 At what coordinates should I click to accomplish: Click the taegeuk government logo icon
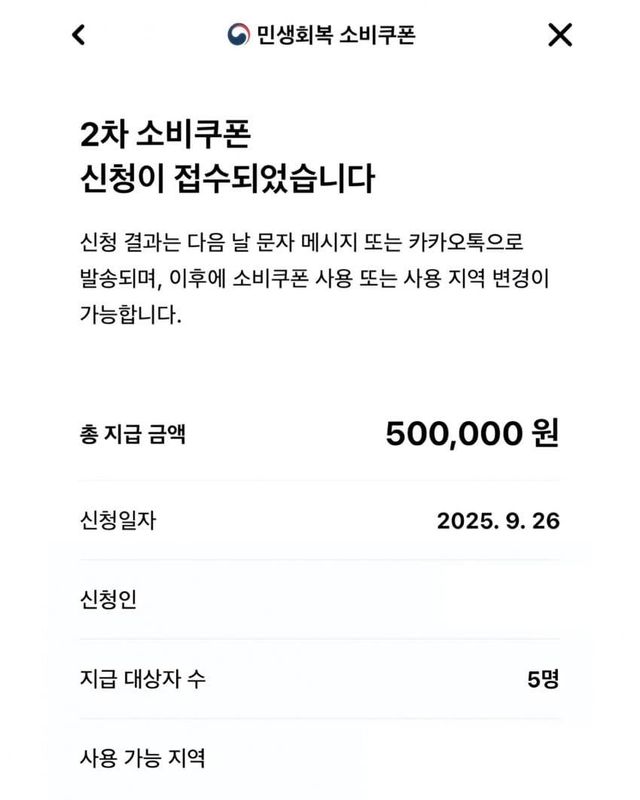coord(238,35)
